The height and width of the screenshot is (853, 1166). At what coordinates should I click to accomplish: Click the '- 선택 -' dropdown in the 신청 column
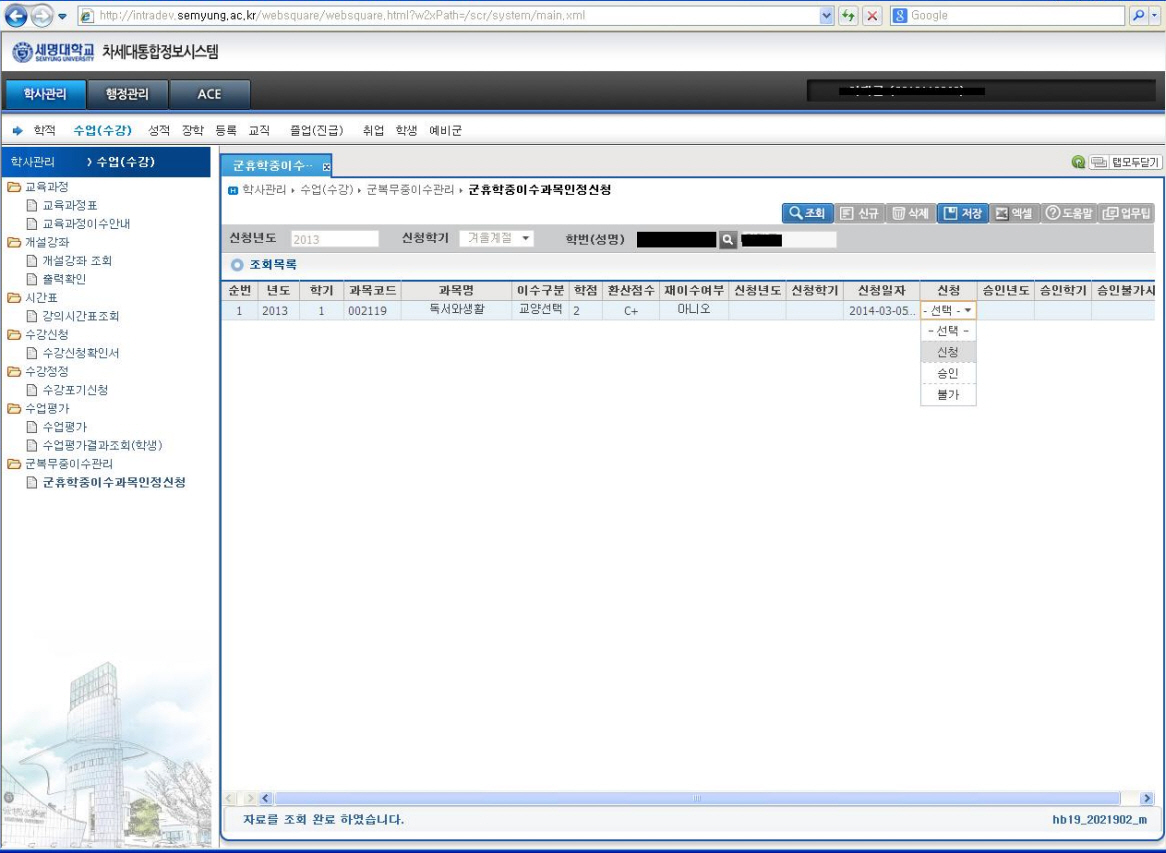[x=948, y=310]
